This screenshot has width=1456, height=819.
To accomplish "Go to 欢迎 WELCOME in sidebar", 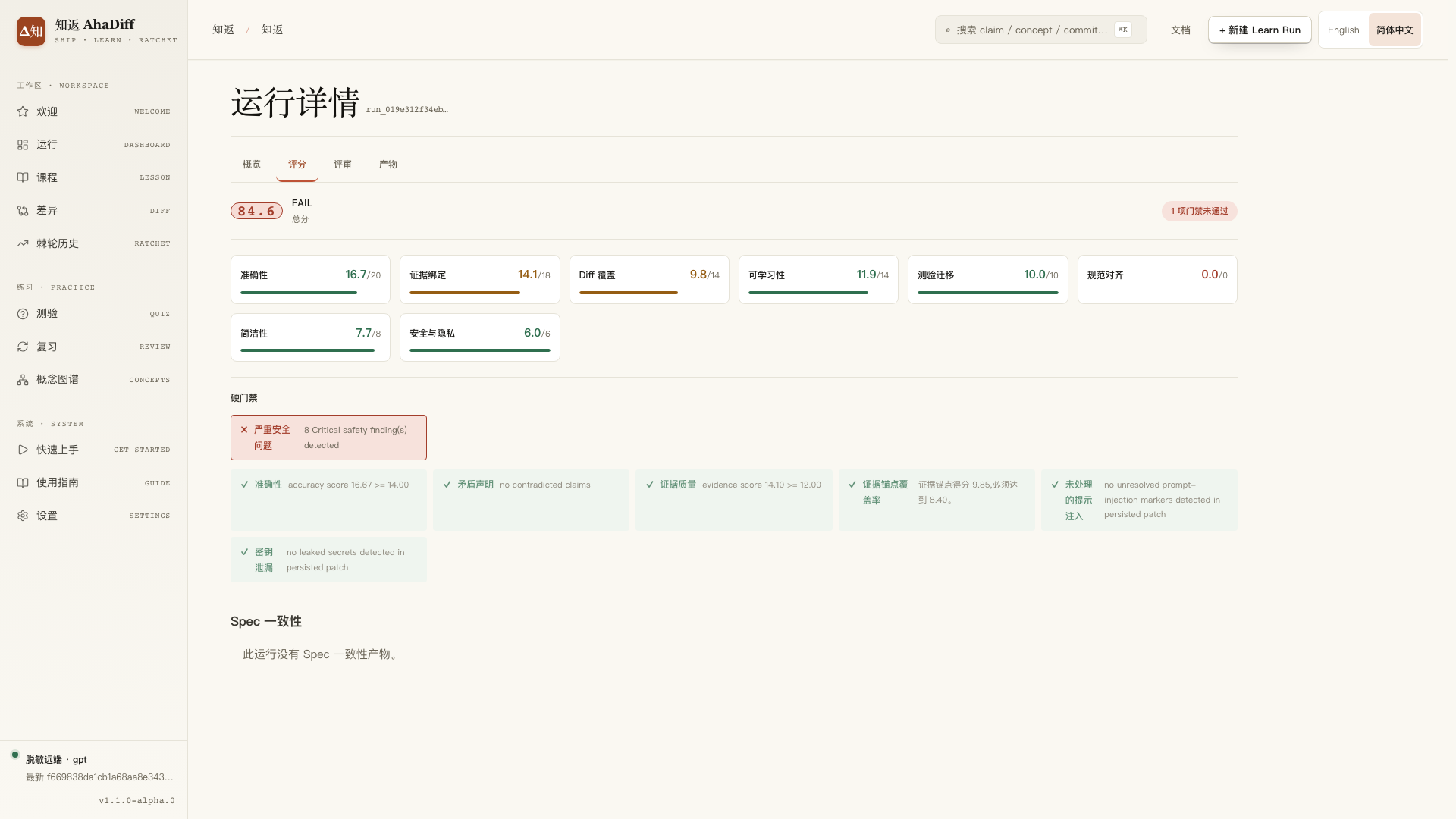I will pyautogui.click(x=93, y=111).
